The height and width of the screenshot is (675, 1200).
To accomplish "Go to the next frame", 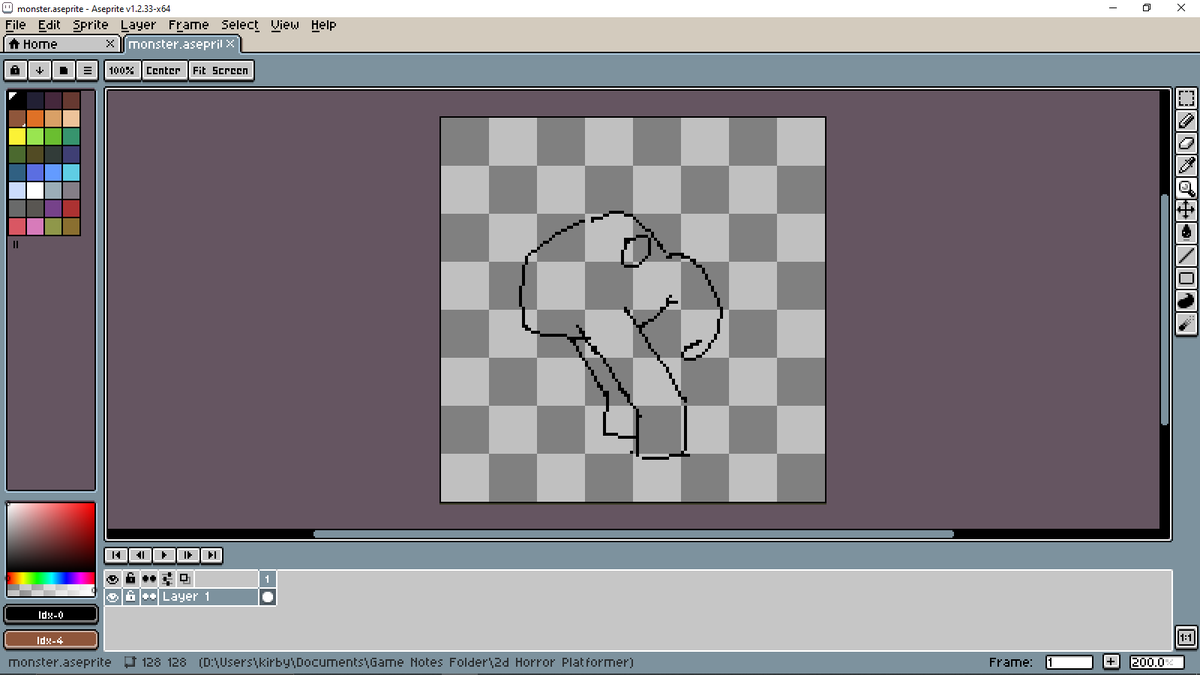I will tap(187, 555).
